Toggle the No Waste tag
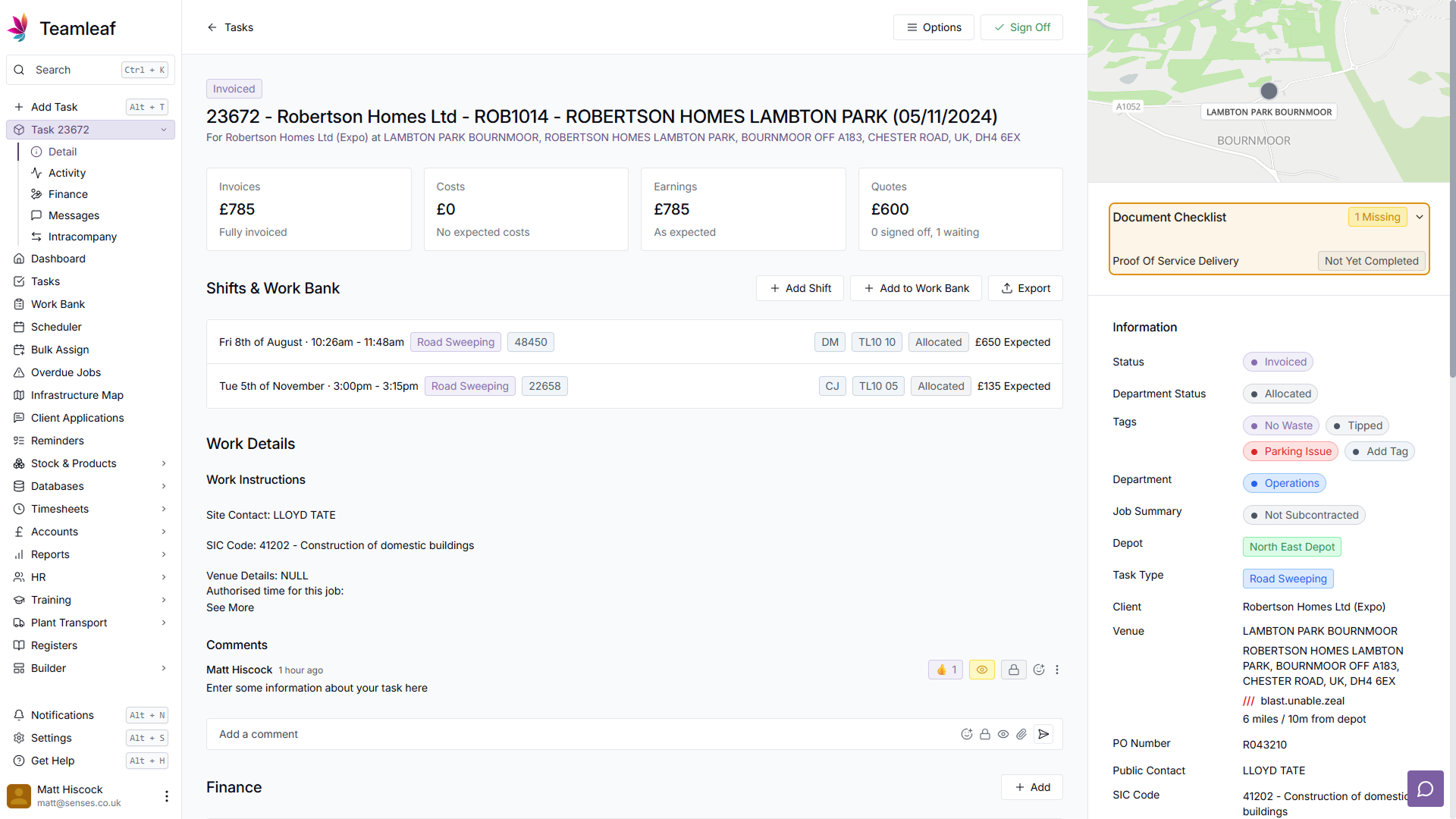This screenshot has height=819, width=1456. (1281, 425)
